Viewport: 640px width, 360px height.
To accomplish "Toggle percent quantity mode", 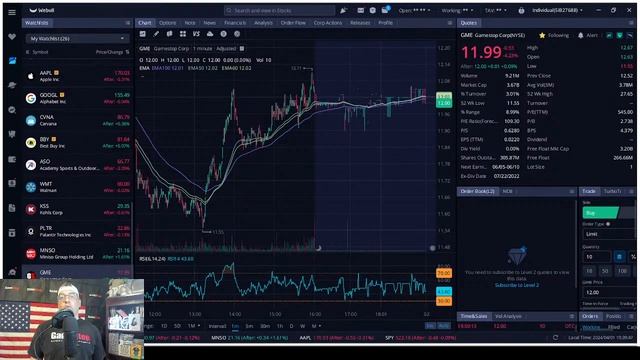I will (633, 256).
